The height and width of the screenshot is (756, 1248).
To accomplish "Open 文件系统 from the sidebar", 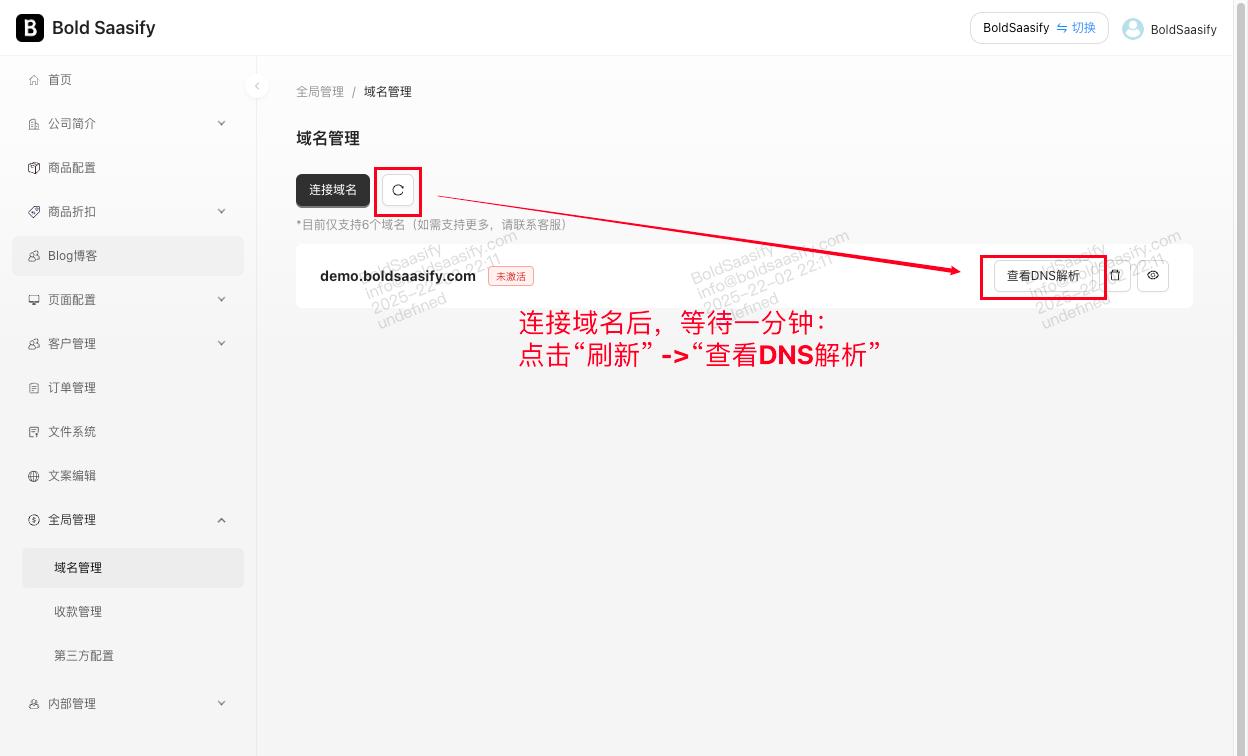I will click(128, 432).
